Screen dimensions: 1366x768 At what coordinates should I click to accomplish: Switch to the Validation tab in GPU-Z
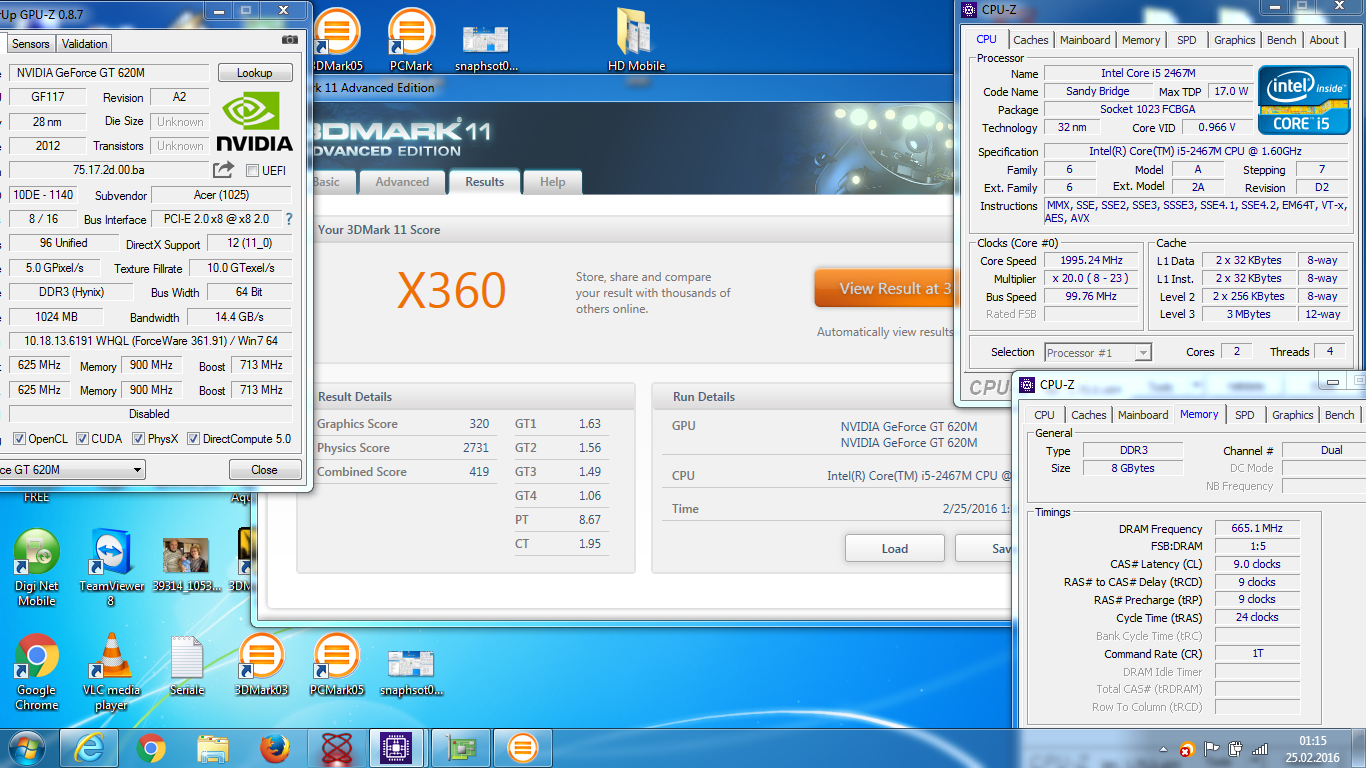tap(84, 44)
